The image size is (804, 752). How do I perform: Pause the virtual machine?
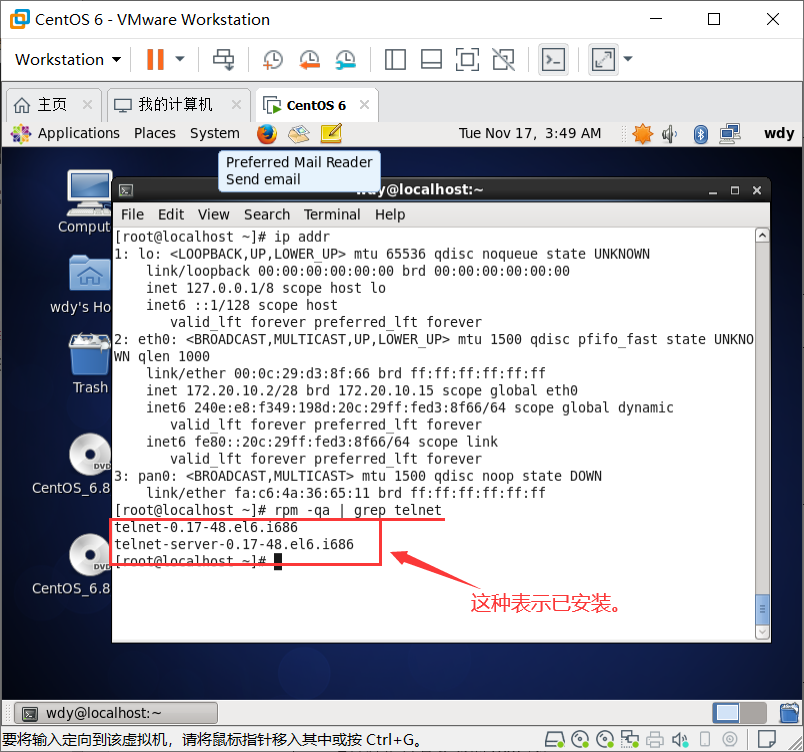[x=155, y=59]
